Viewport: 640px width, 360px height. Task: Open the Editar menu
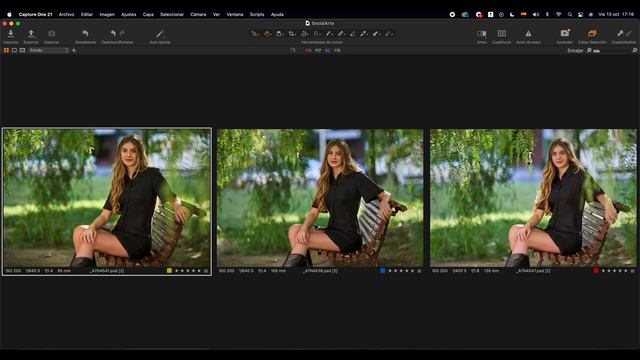click(87, 14)
